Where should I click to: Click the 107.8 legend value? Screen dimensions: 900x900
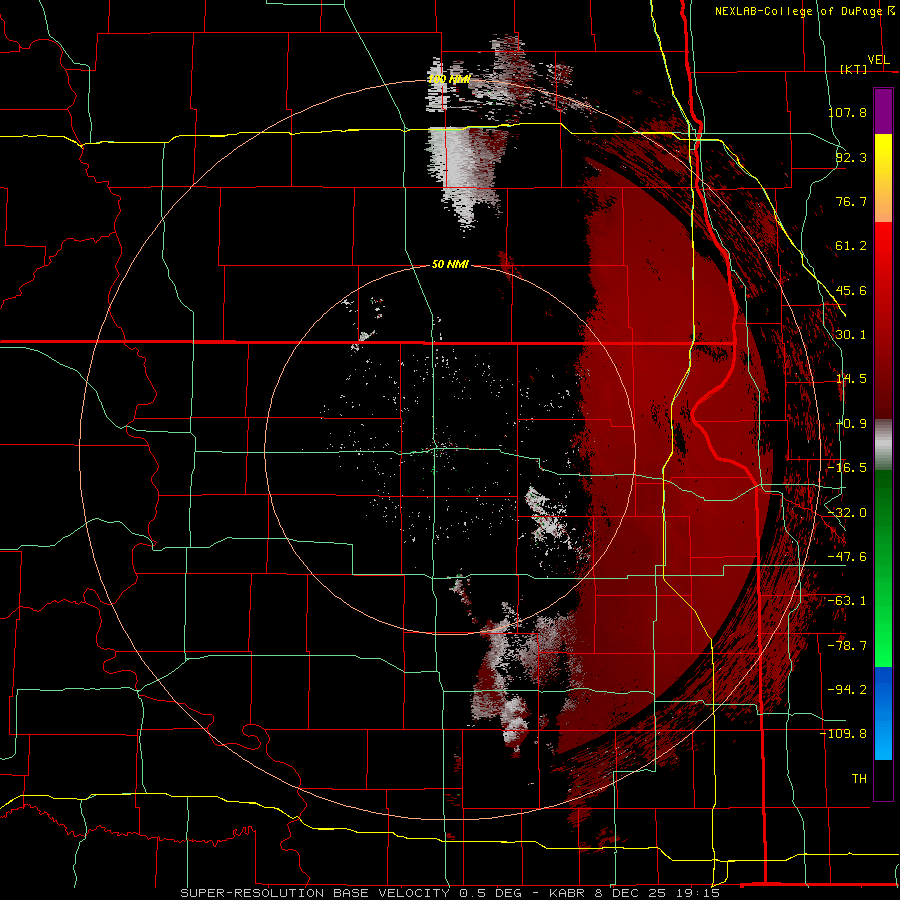coord(847,112)
